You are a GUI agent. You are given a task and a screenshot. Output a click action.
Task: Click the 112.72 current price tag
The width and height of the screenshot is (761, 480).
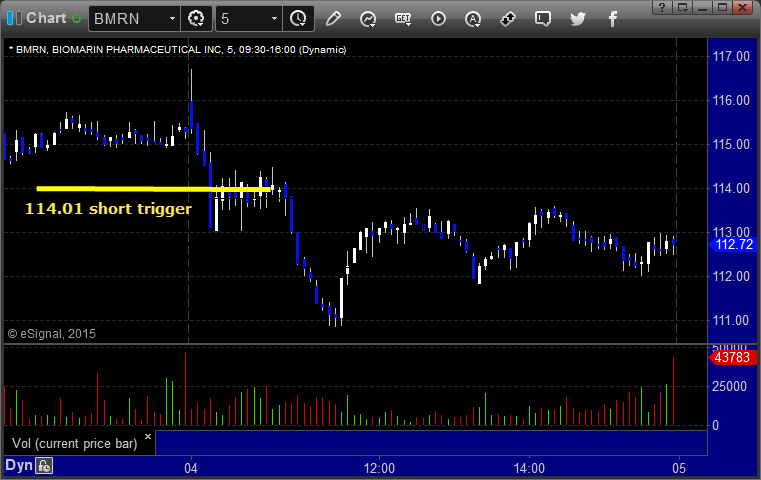[733, 245]
